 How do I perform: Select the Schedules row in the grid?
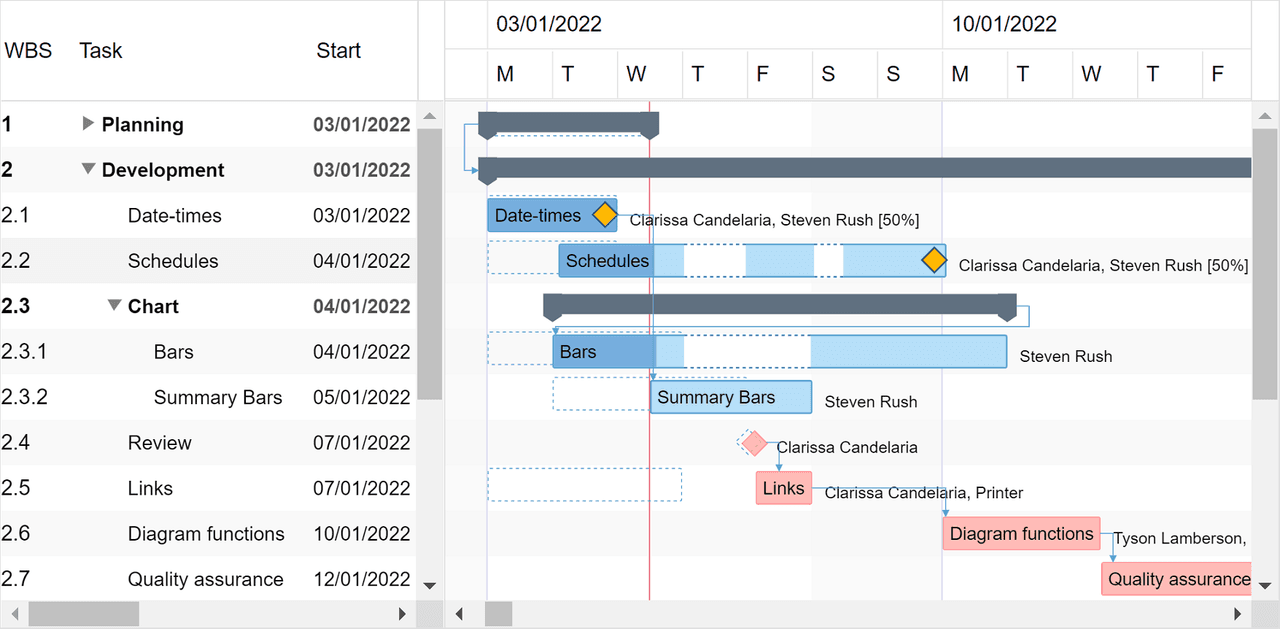click(x=208, y=261)
